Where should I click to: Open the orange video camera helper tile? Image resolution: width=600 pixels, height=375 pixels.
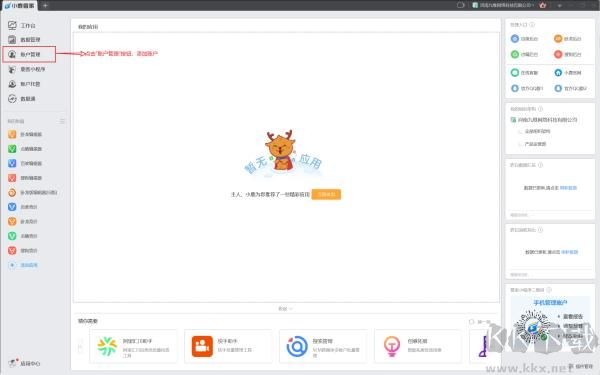tap(228, 346)
